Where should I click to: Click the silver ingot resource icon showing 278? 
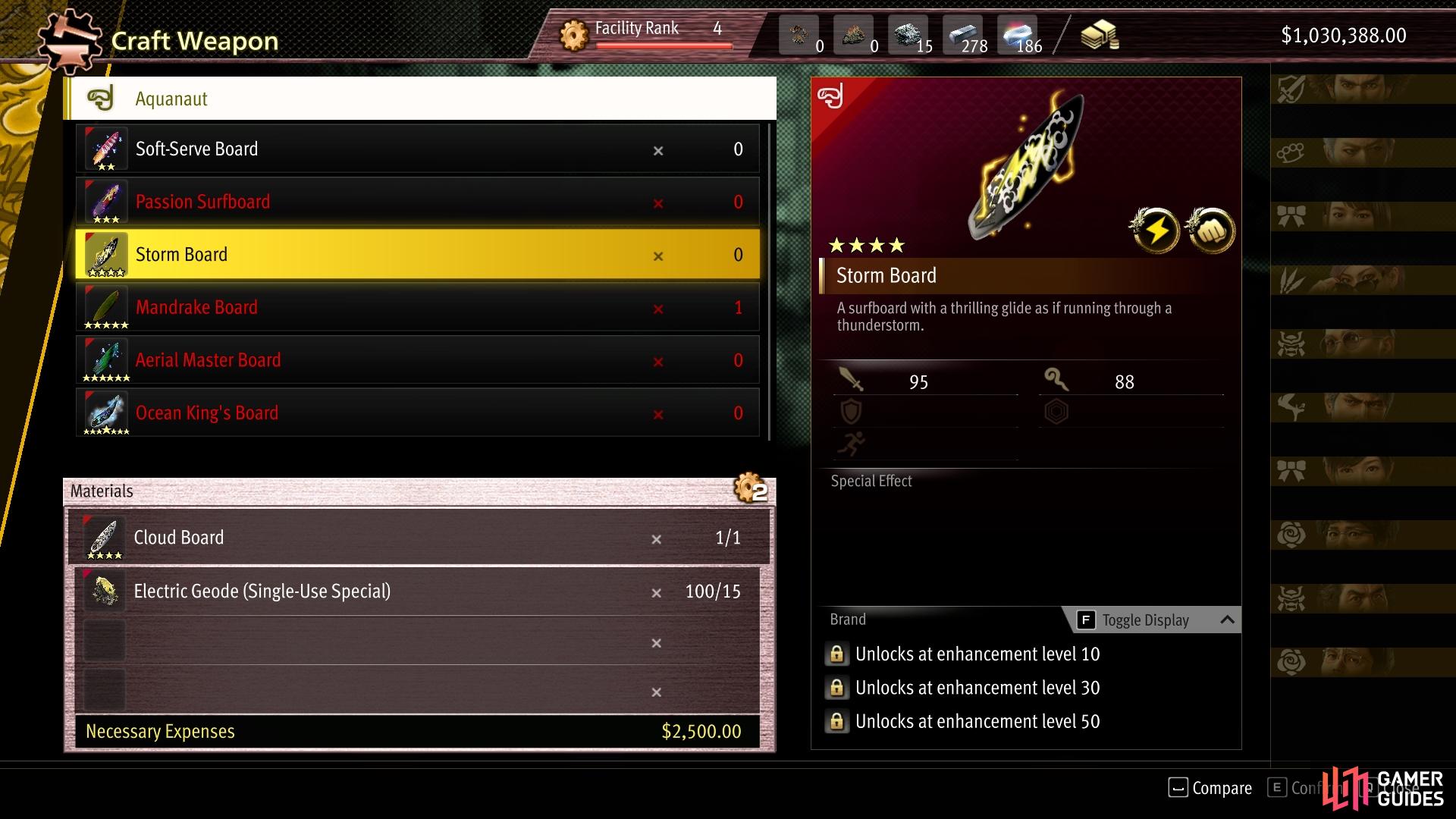[x=965, y=35]
